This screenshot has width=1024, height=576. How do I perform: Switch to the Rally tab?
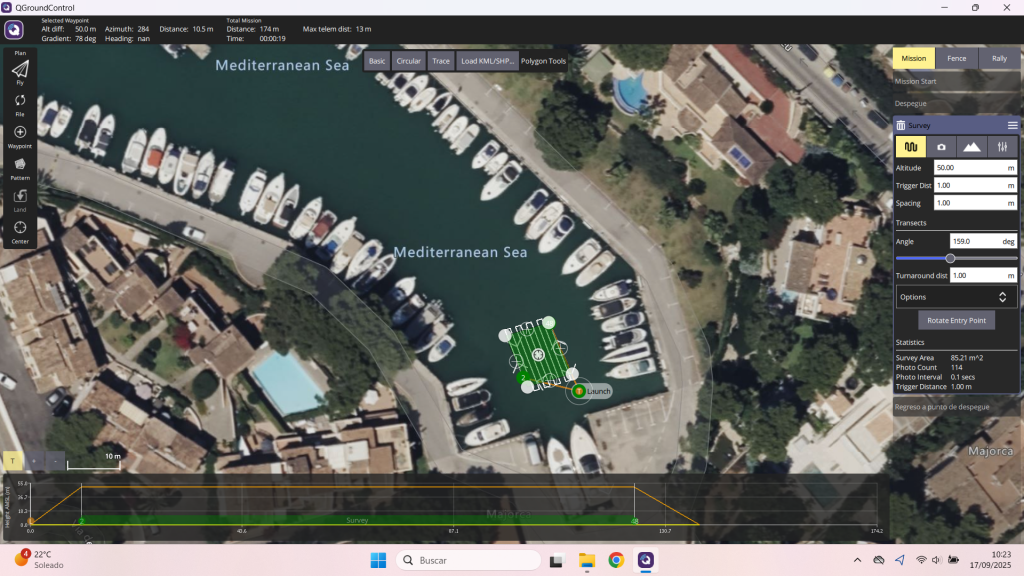pos(999,58)
